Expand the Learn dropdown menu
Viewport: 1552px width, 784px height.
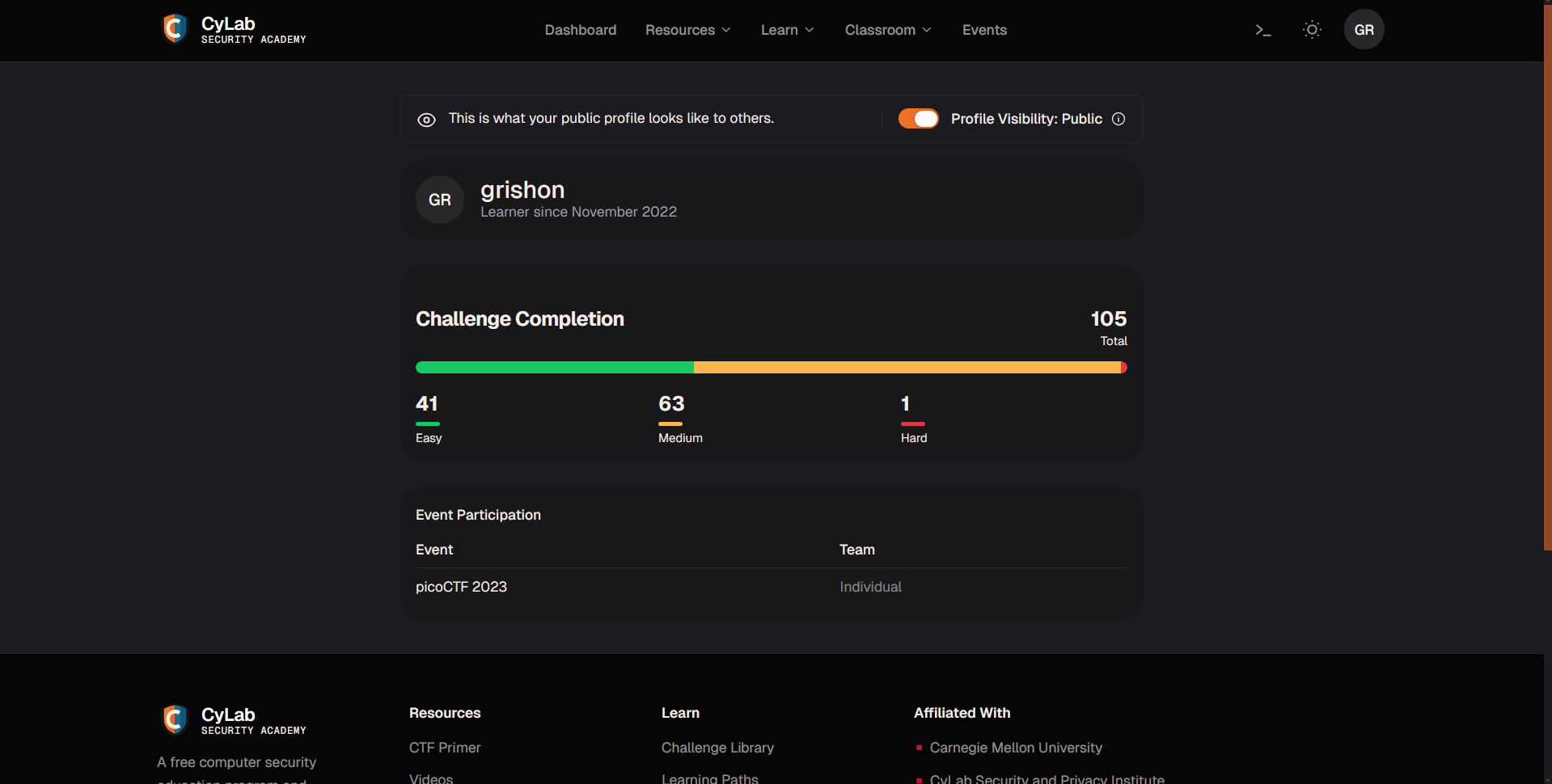(787, 30)
